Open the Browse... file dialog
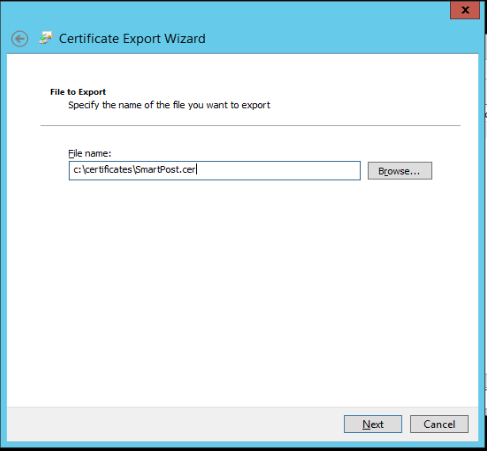487x451 pixels. [x=400, y=171]
